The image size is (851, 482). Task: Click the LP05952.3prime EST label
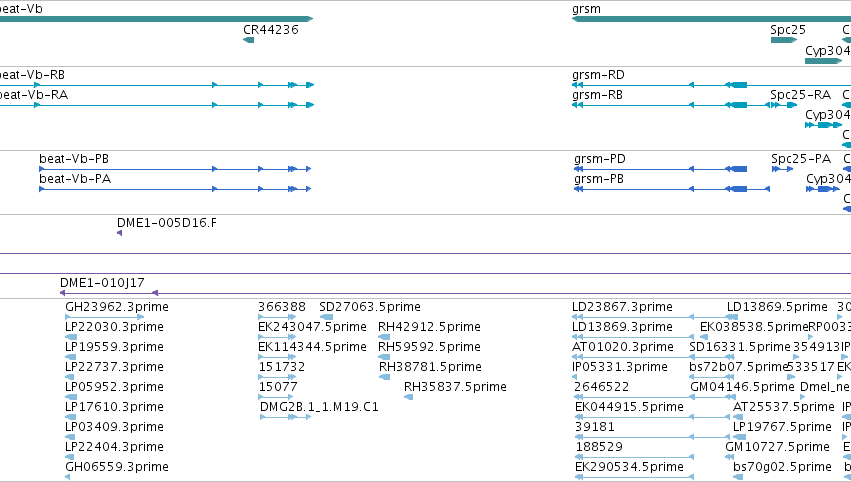coord(114,387)
